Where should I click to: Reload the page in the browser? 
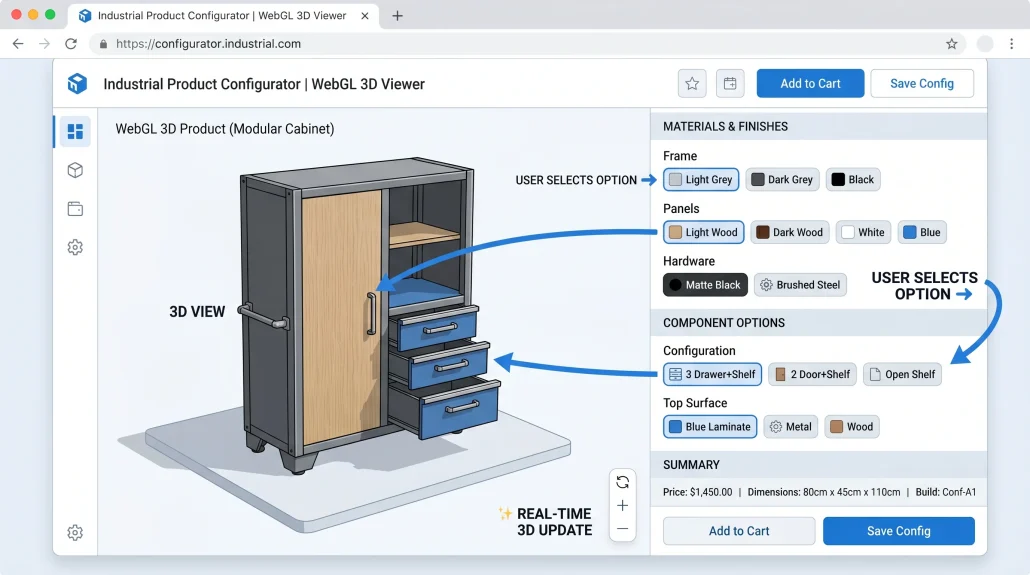(71, 44)
